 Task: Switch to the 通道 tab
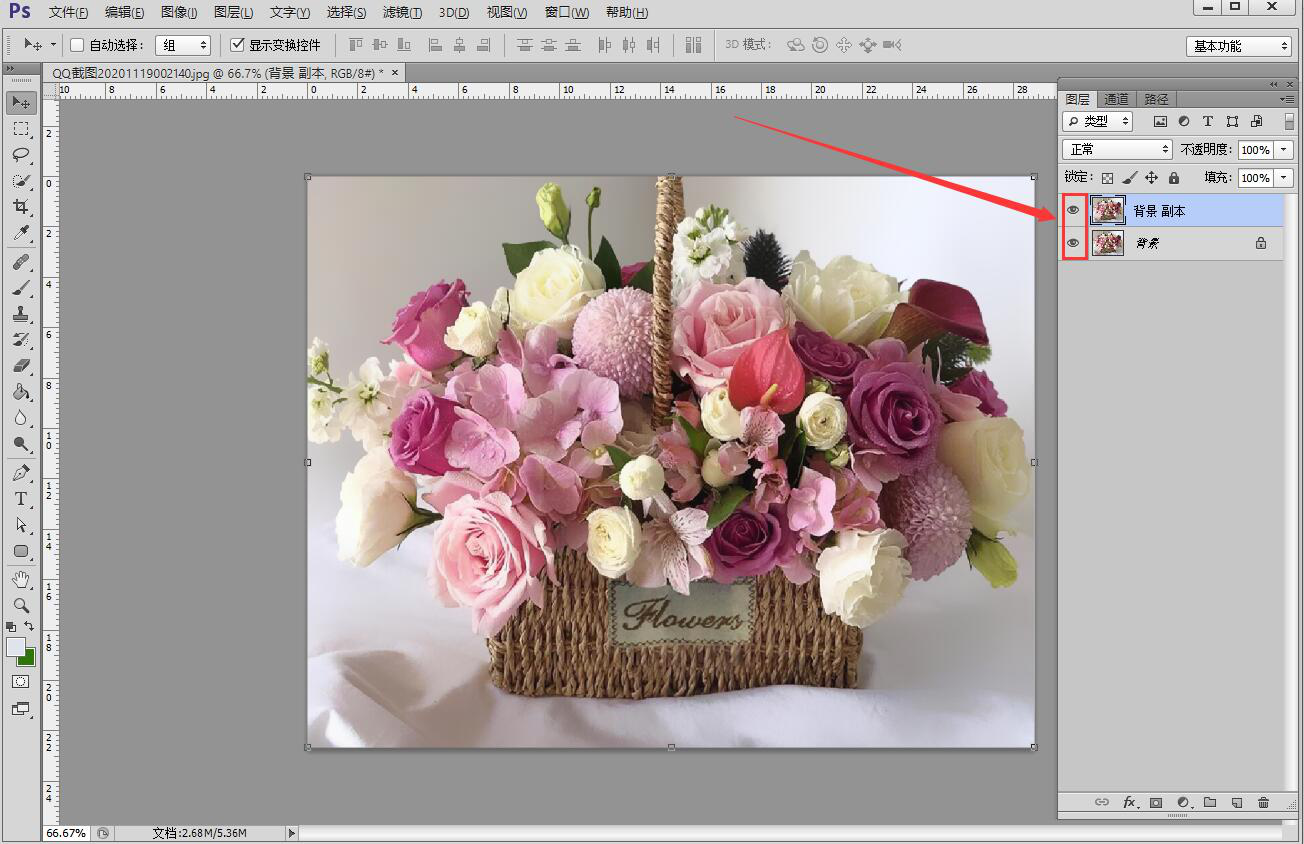1116,99
